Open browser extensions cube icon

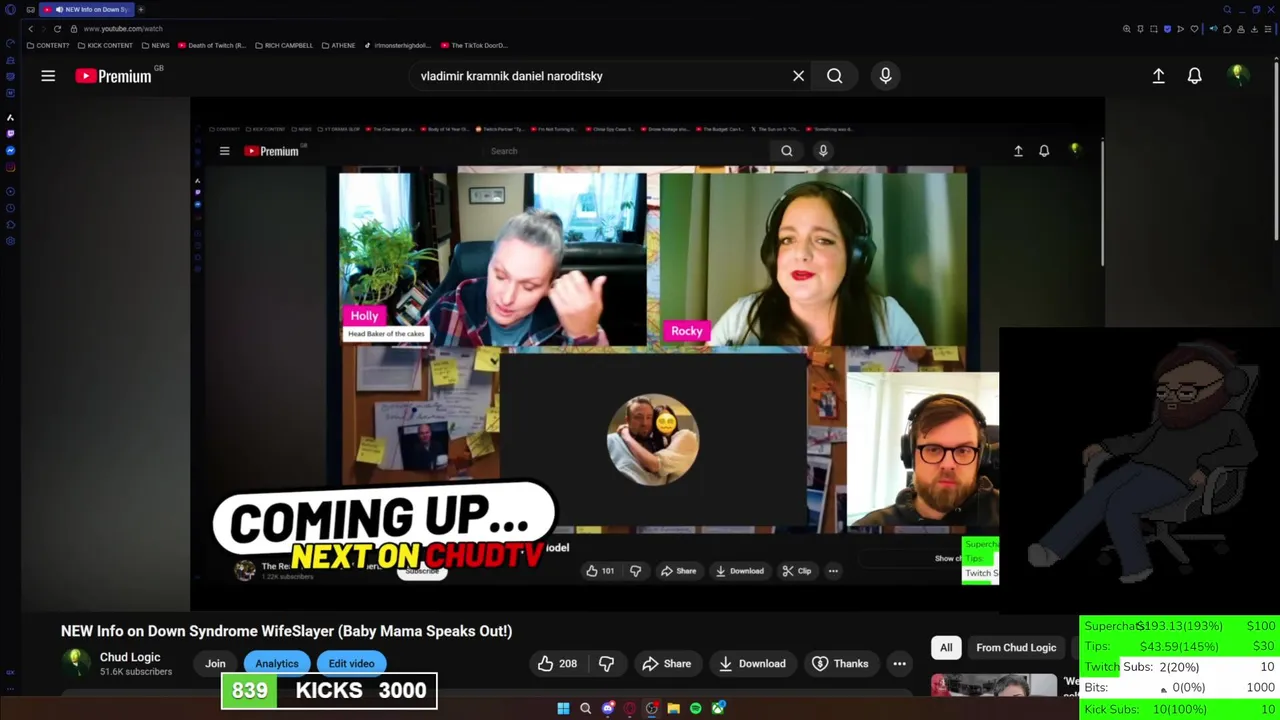[x=1227, y=29]
